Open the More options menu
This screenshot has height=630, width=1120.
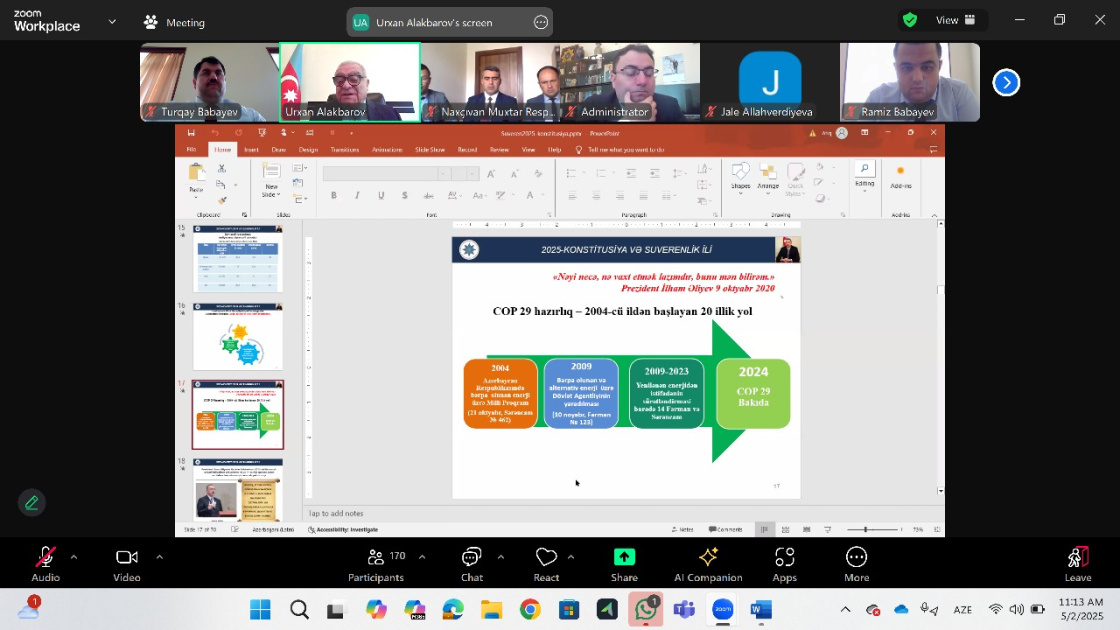[x=856, y=564]
